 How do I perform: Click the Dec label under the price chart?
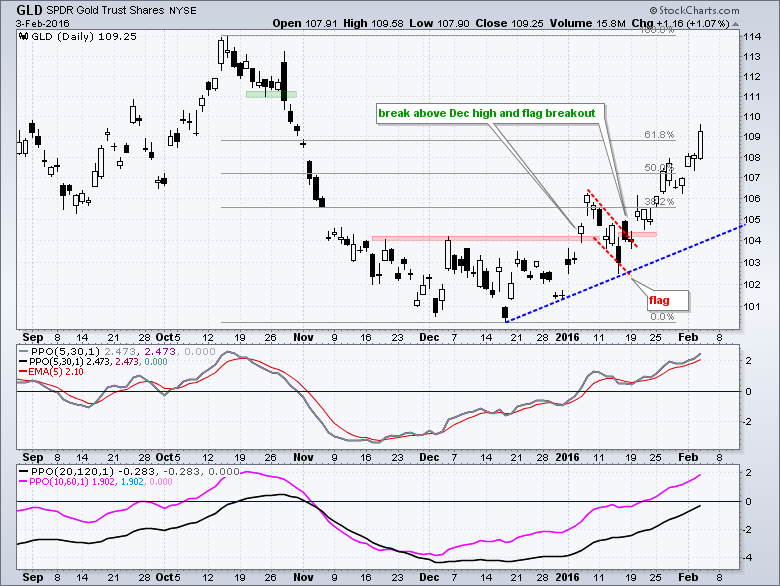point(429,337)
